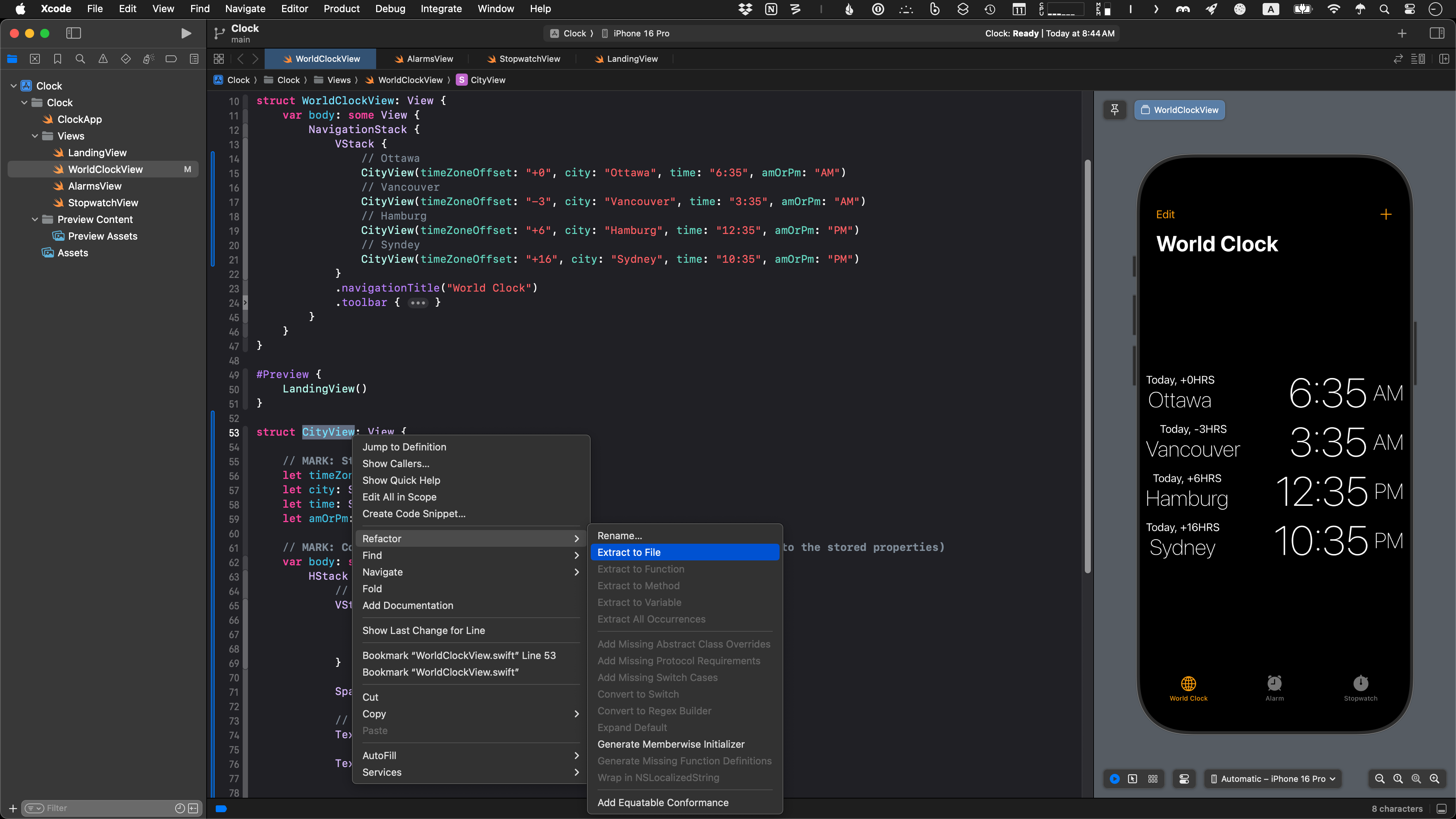This screenshot has height=819, width=1456.
Task: Open the Issue navigator warning icon
Action: [x=103, y=59]
